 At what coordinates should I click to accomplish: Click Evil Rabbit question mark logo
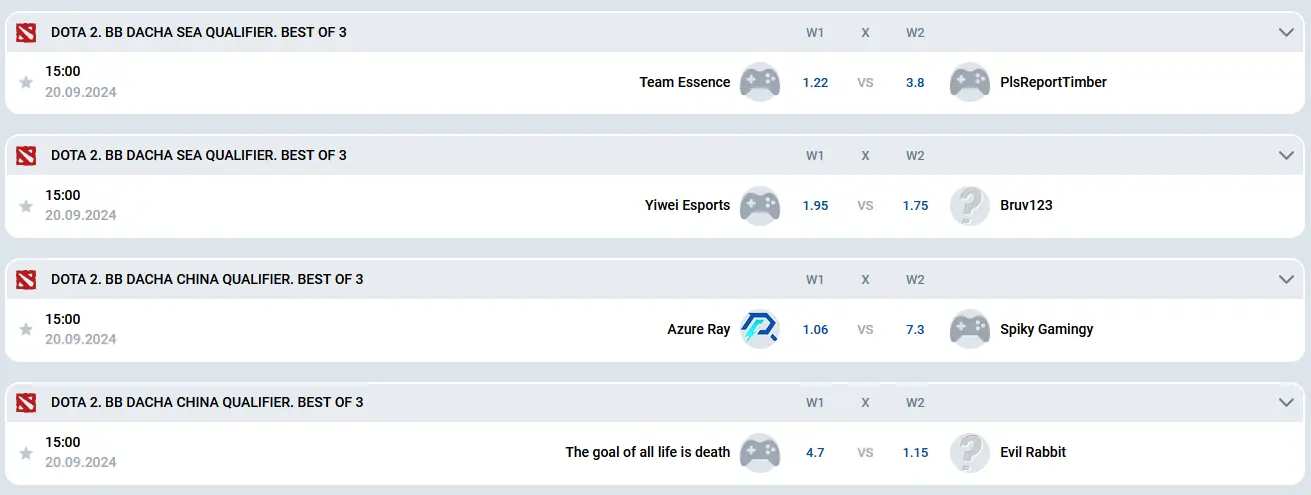tap(969, 452)
